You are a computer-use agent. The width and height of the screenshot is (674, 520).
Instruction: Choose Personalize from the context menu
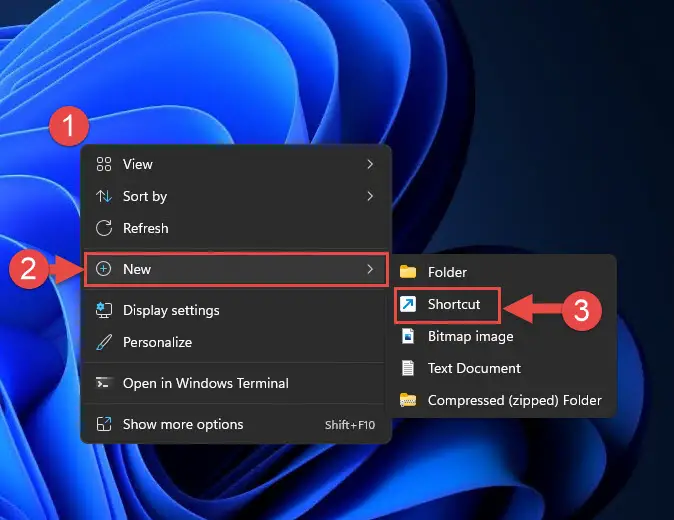[236, 342]
